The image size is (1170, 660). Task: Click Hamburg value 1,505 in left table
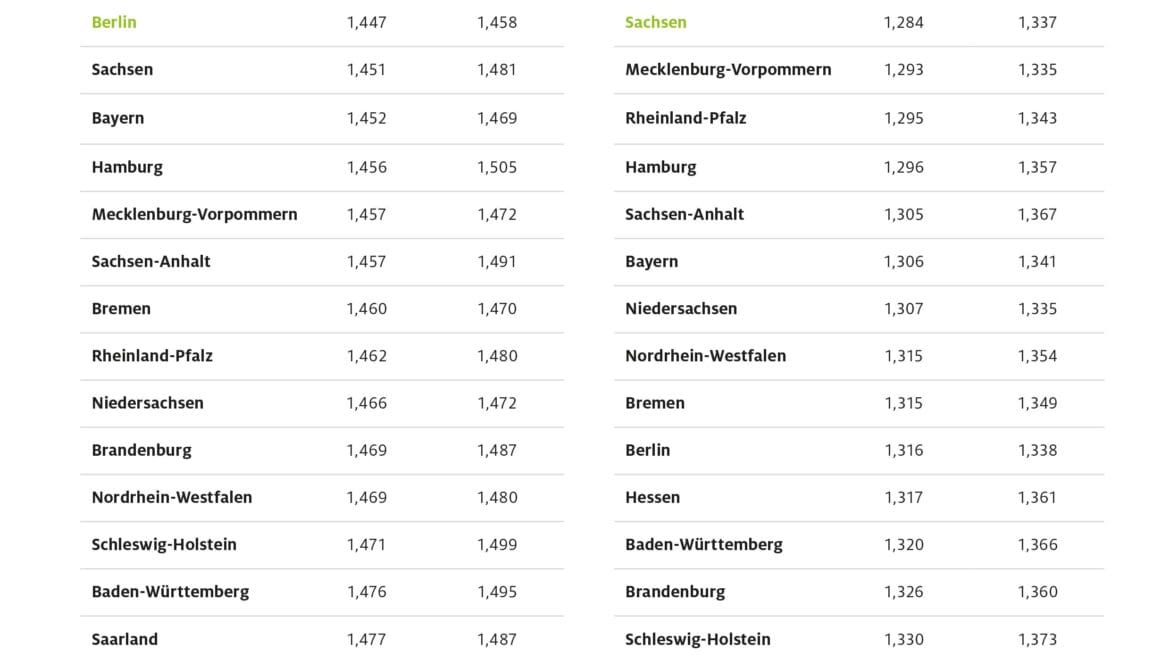click(497, 167)
